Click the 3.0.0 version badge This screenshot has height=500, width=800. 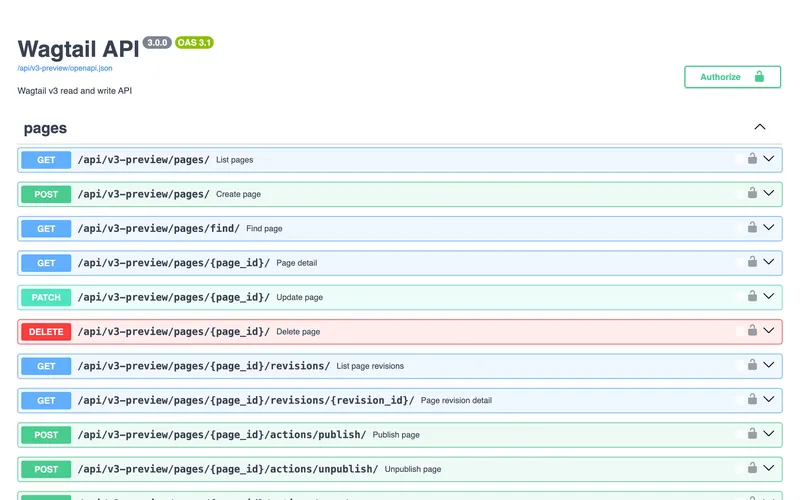(x=157, y=42)
